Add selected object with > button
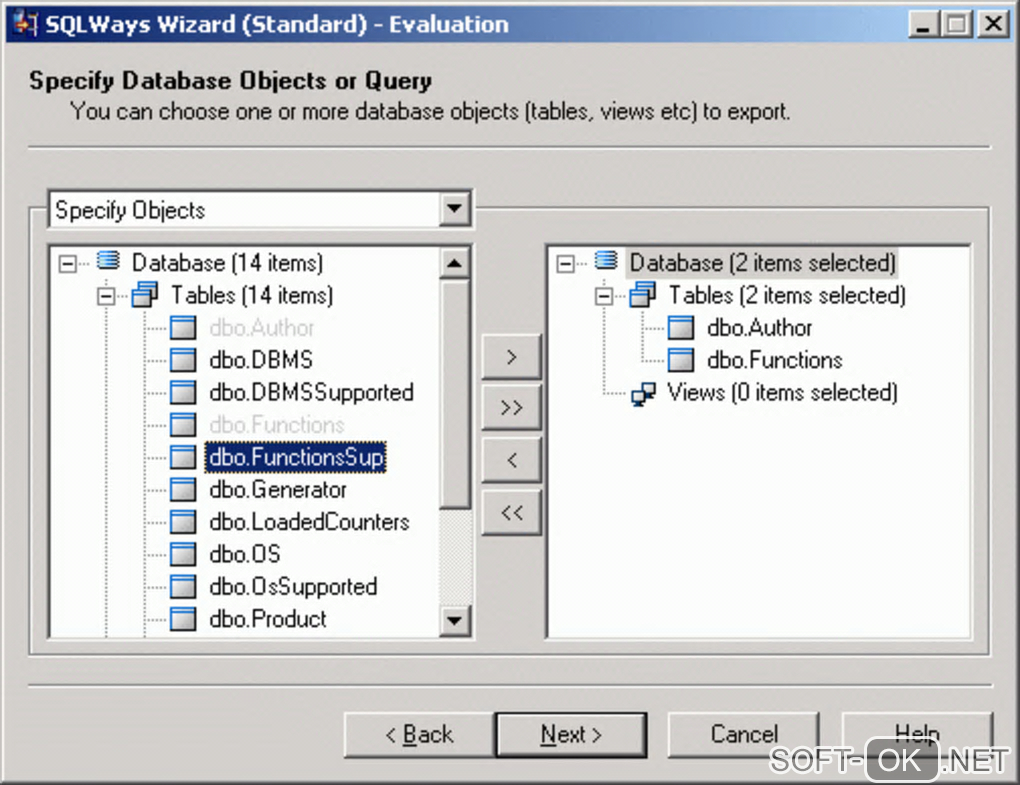Image resolution: width=1020 pixels, height=785 pixels. coord(511,356)
